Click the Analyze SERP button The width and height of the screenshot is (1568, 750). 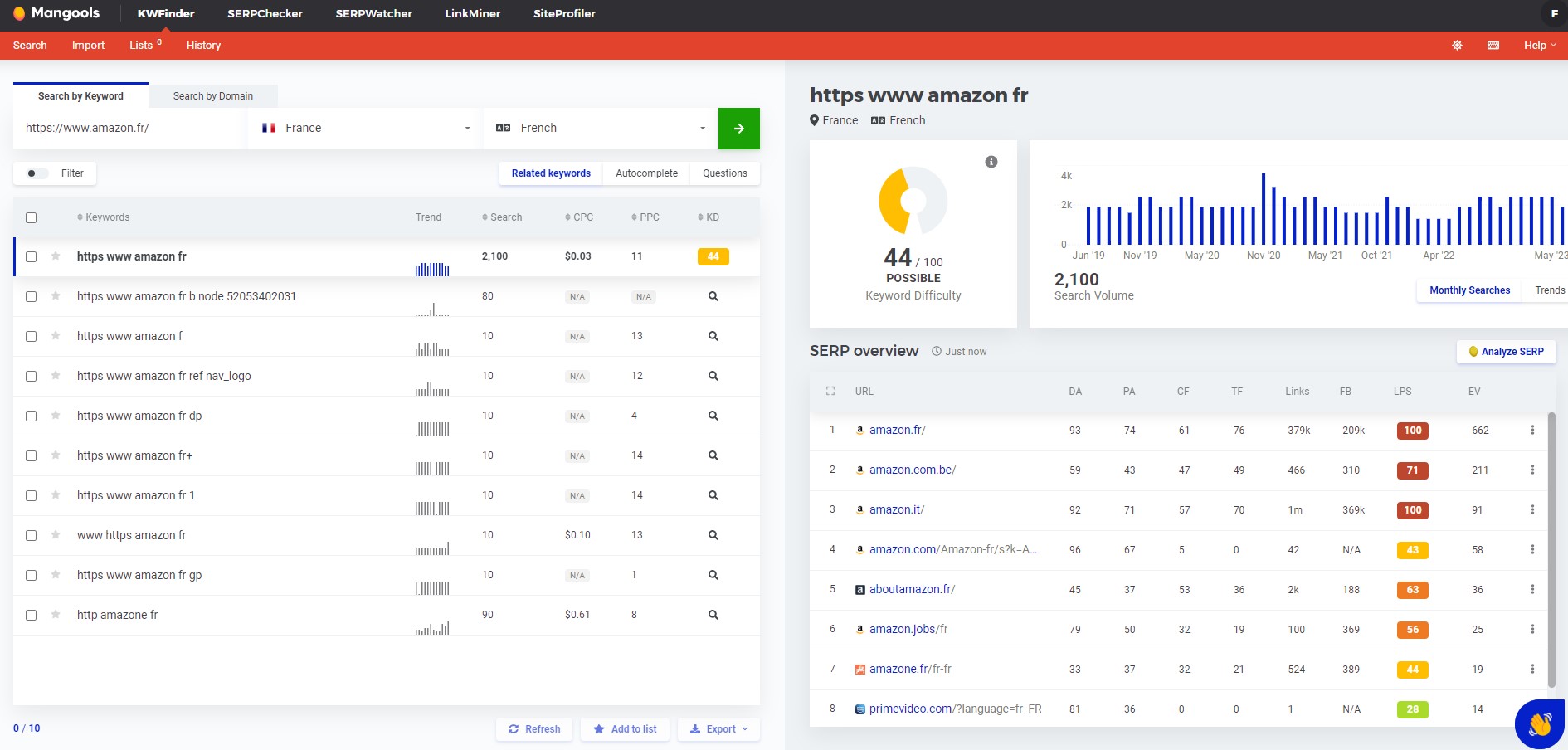pos(1506,352)
